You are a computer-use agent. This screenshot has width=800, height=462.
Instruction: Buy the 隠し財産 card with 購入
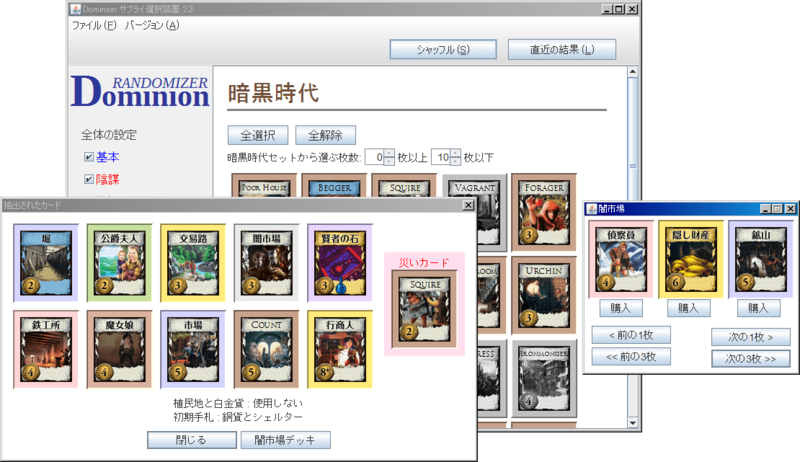click(x=689, y=308)
